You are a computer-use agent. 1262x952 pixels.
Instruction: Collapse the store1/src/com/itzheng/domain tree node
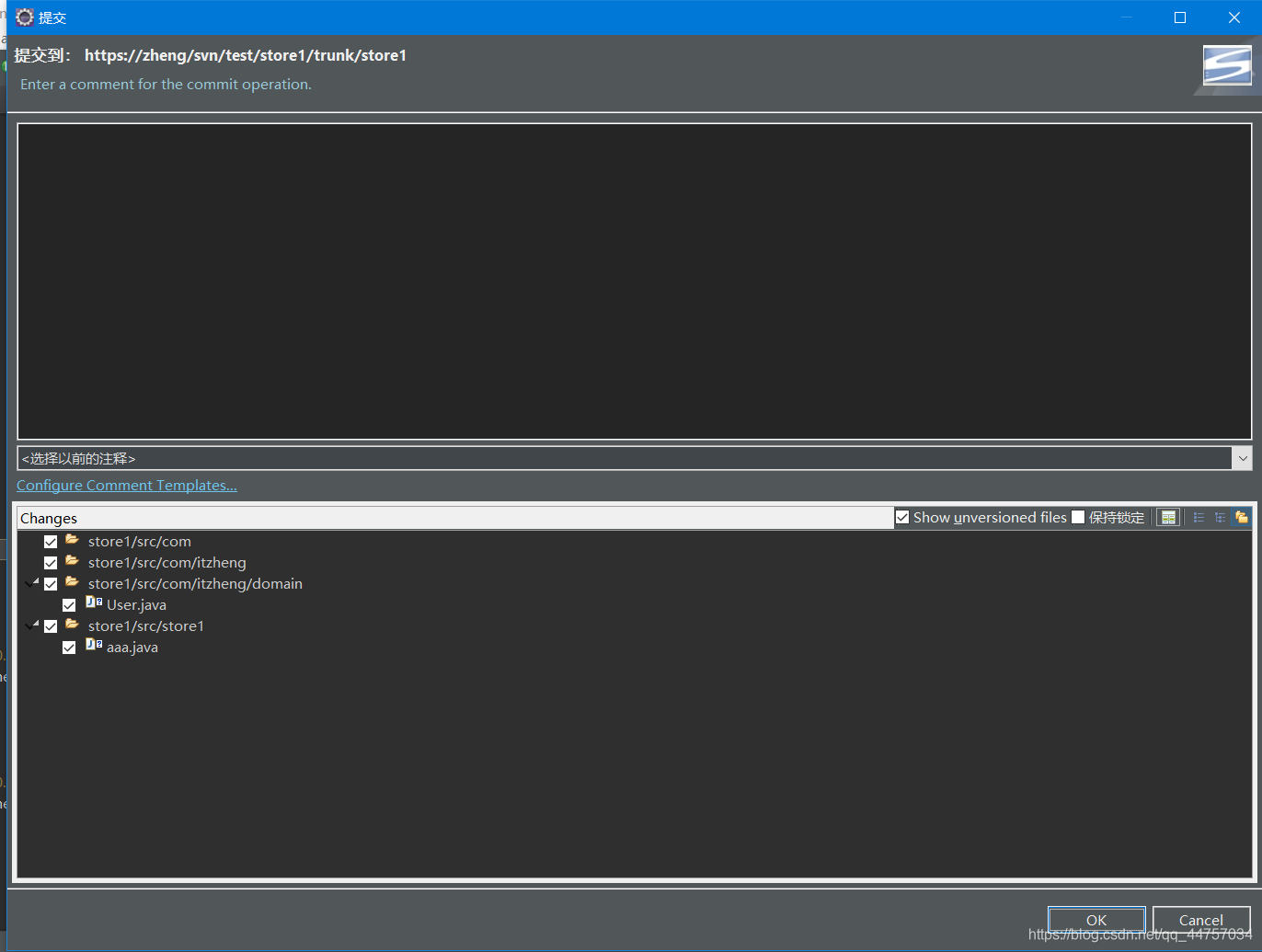click(32, 583)
